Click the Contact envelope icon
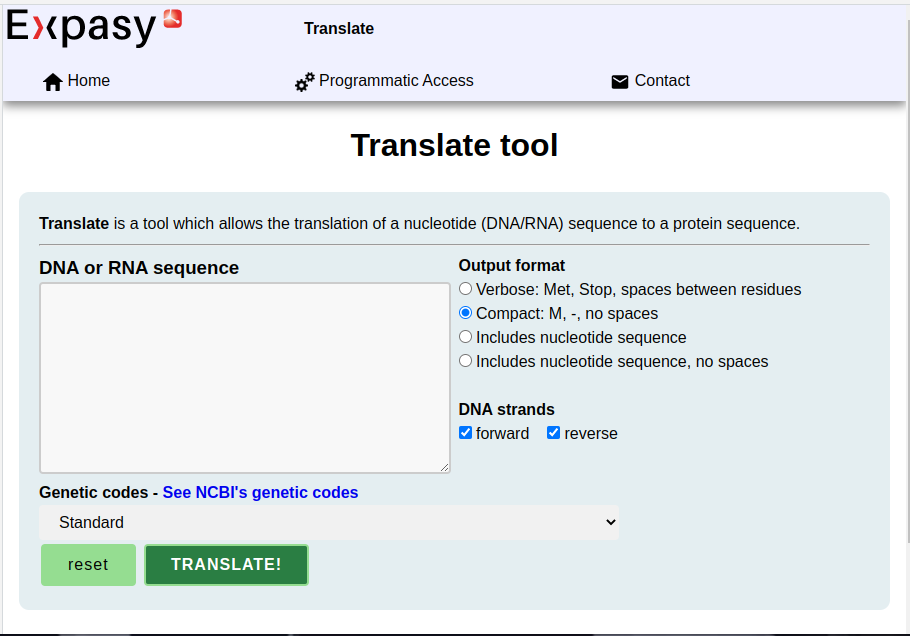Viewport: 910px width, 636px height. tap(620, 82)
